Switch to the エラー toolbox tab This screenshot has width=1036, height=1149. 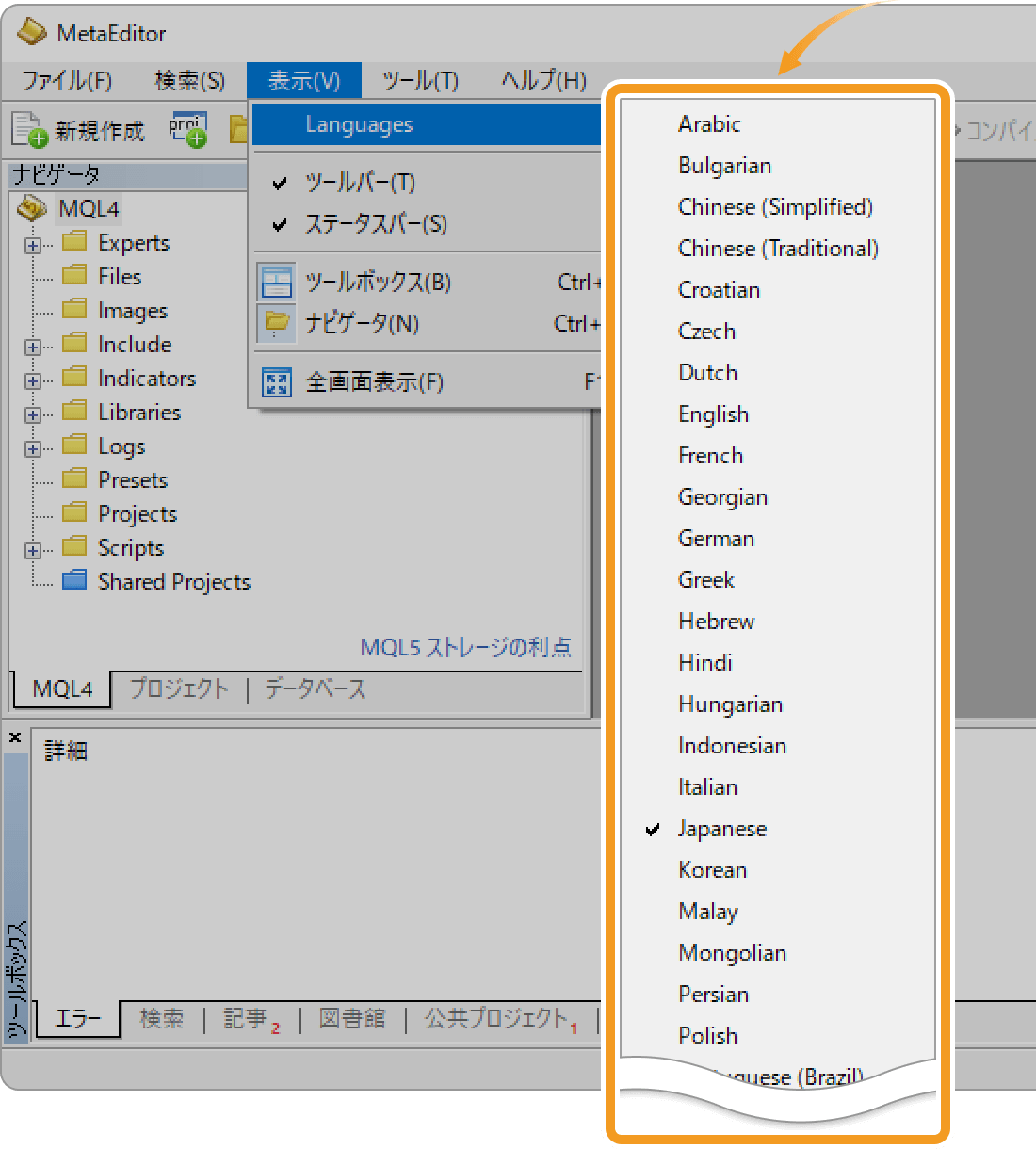78,1019
